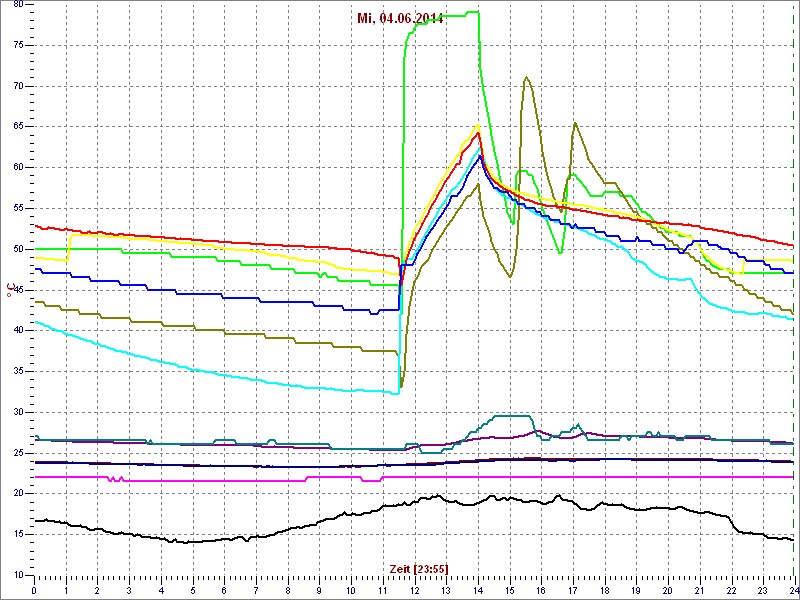The height and width of the screenshot is (600, 800).
Task: Pick the olive curve's peak near 71
Action: [526, 78]
